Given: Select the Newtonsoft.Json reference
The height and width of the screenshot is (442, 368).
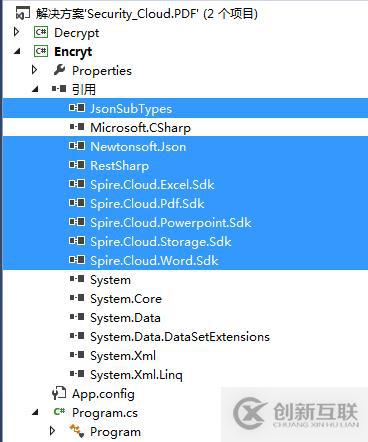Looking at the screenshot, I should click(138, 147).
